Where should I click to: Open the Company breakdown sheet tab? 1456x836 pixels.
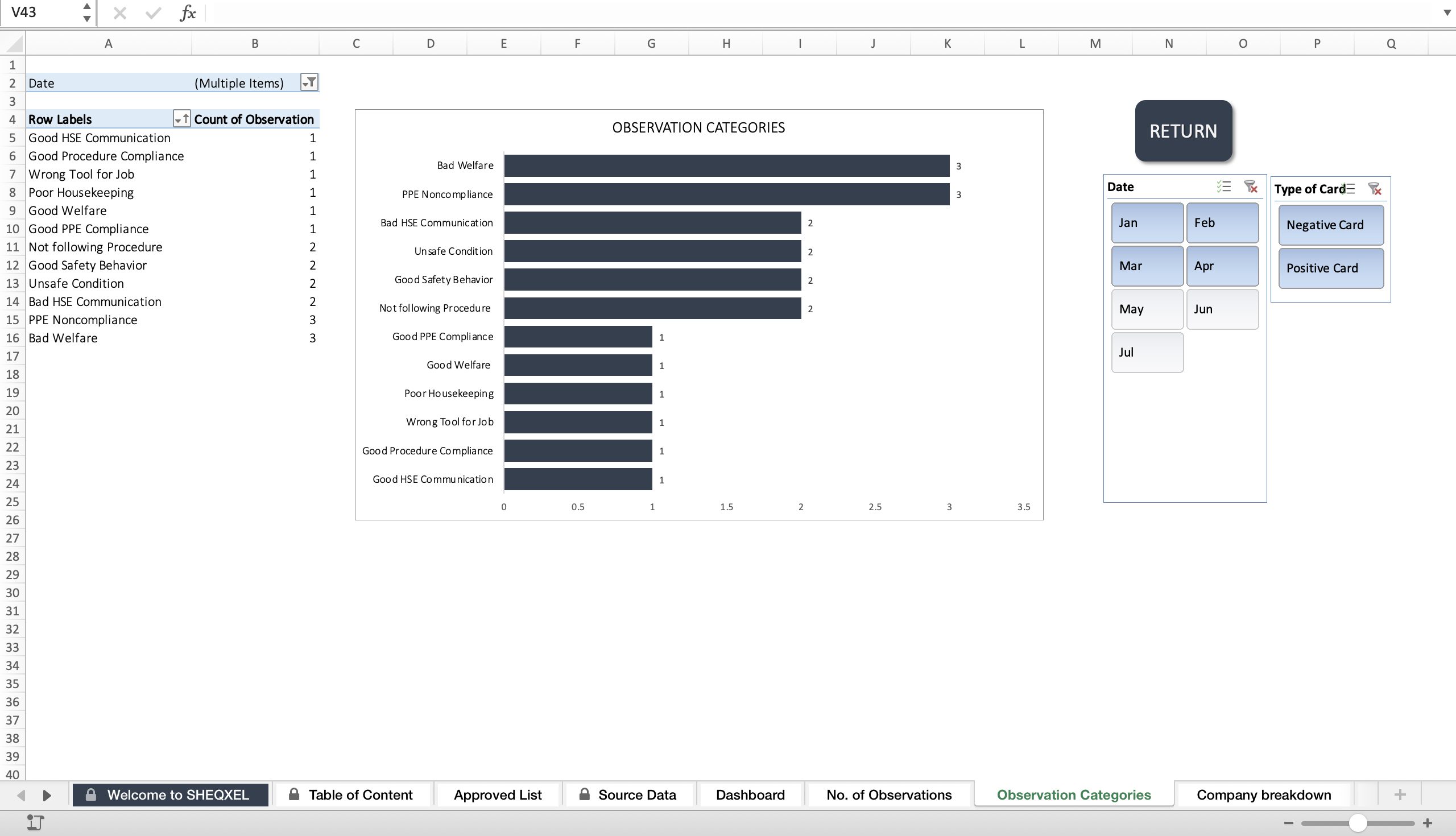pos(1263,794)
